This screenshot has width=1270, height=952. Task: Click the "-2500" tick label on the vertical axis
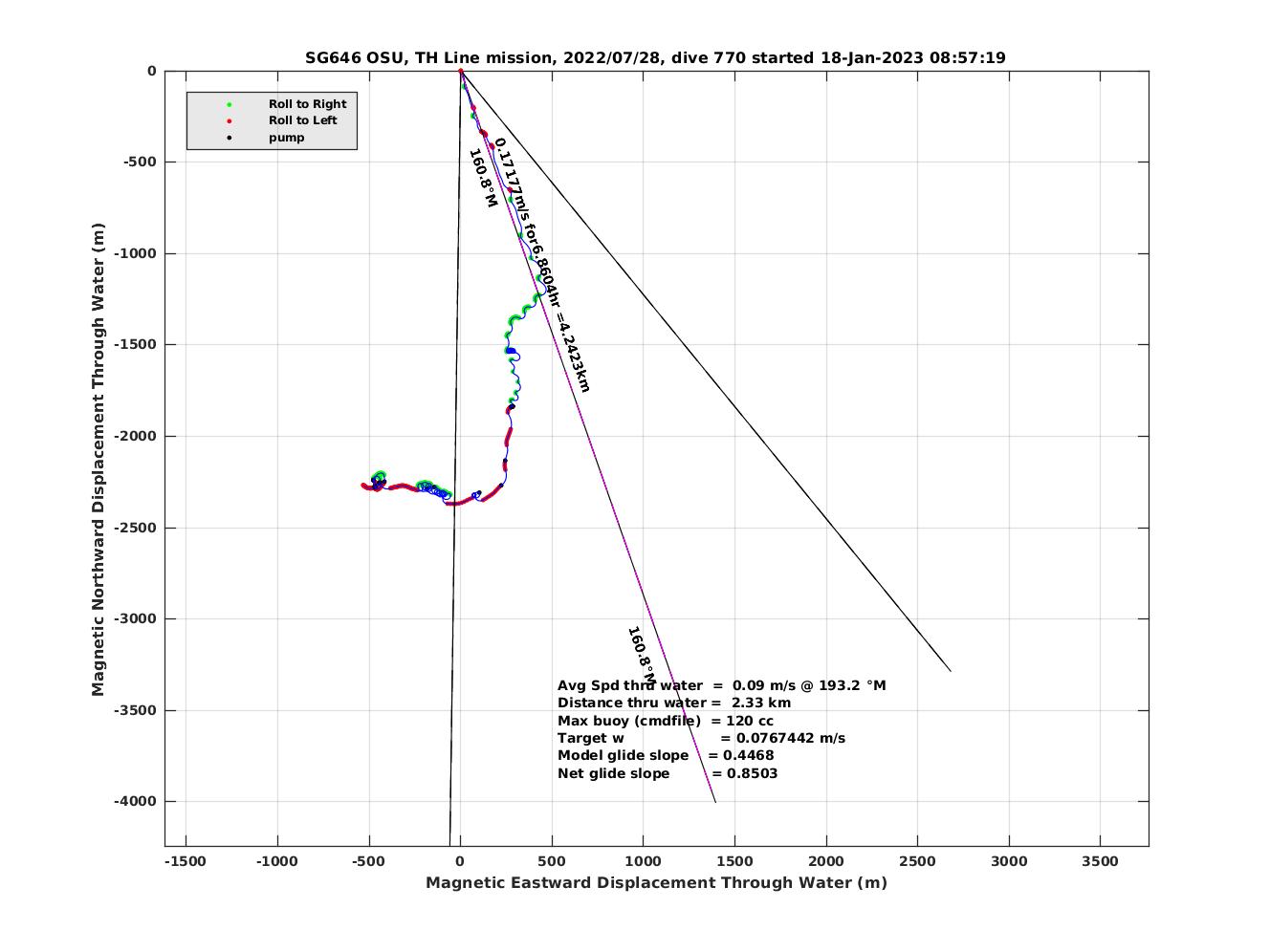point(136,528)
